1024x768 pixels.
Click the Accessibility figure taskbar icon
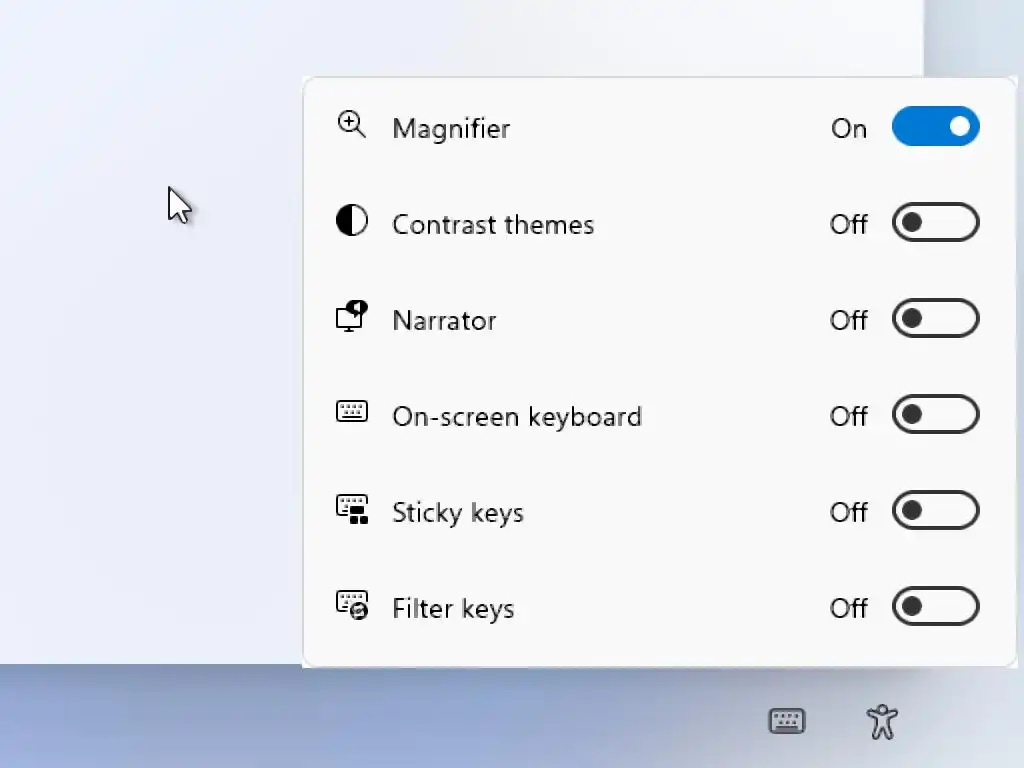(x=881, y=720)
